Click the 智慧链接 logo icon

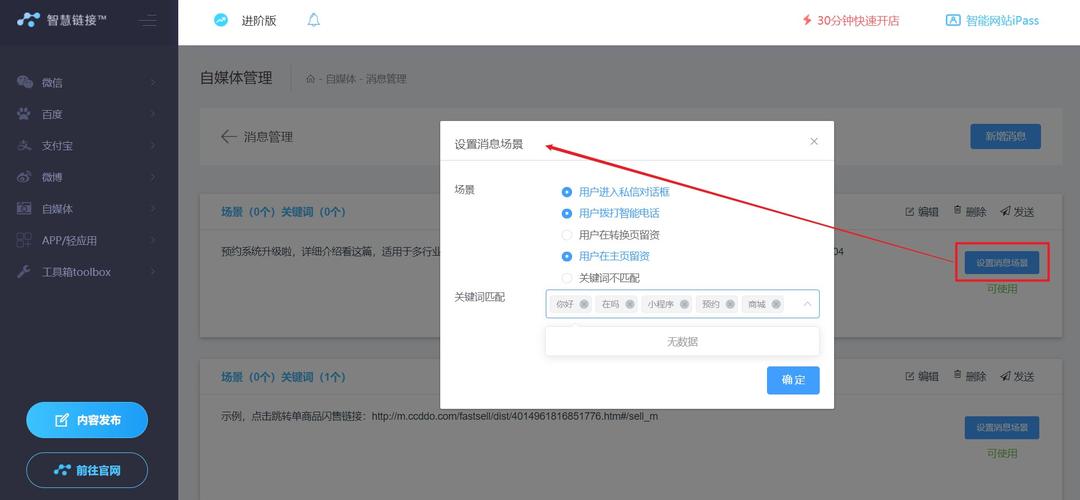click(x=29, y=20)
